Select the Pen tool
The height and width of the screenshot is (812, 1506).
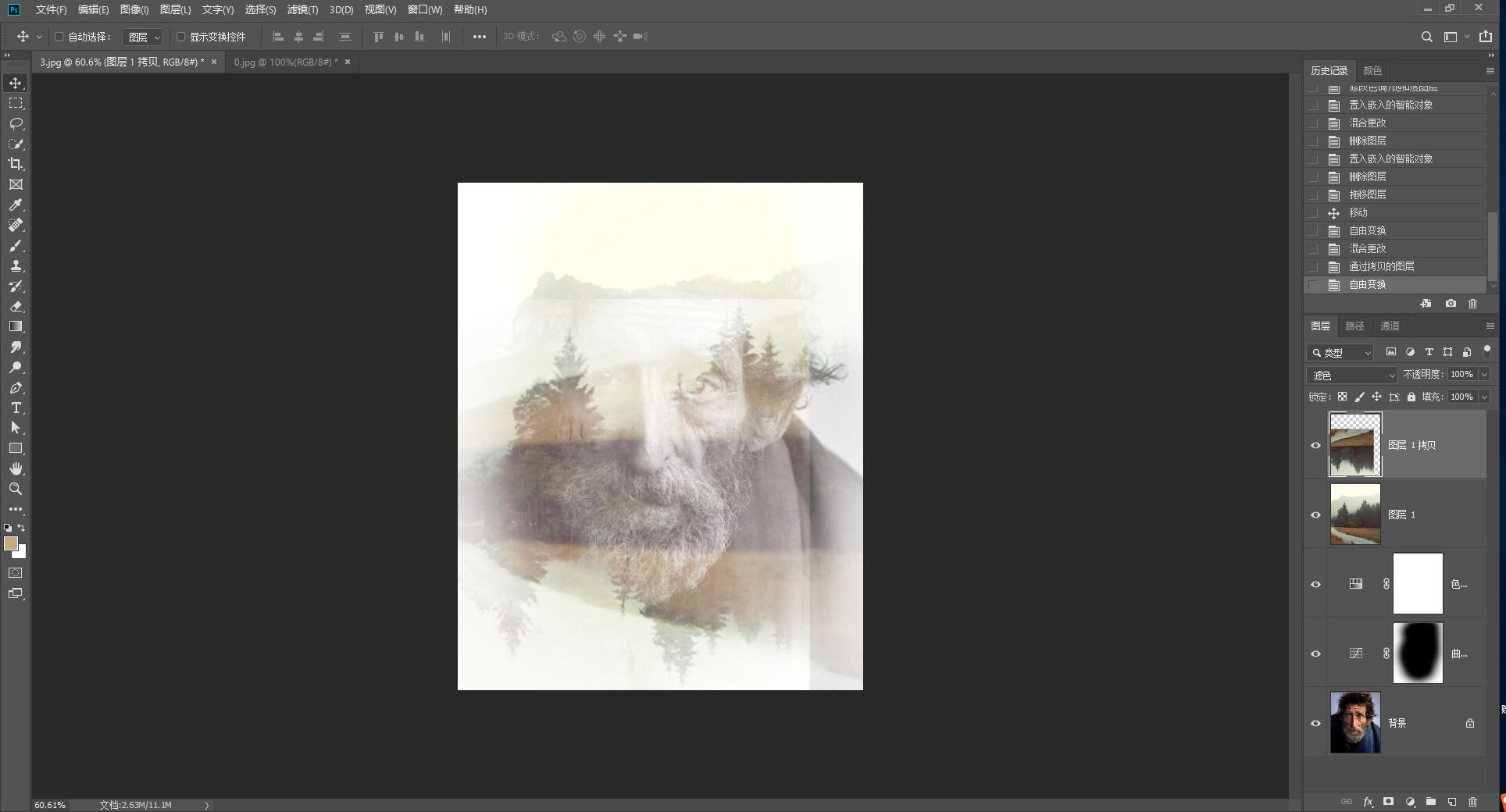pyautogui.click(x=16, y=387)
